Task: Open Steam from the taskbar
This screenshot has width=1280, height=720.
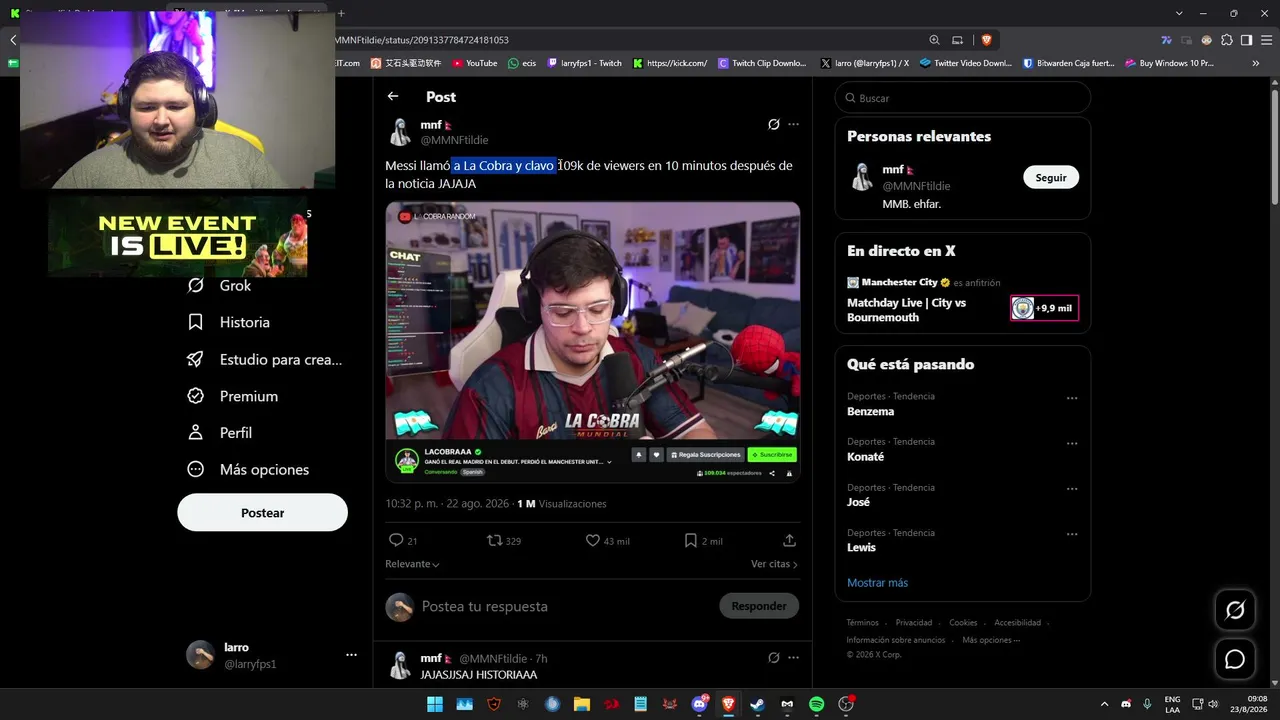Action: (758, 704)
